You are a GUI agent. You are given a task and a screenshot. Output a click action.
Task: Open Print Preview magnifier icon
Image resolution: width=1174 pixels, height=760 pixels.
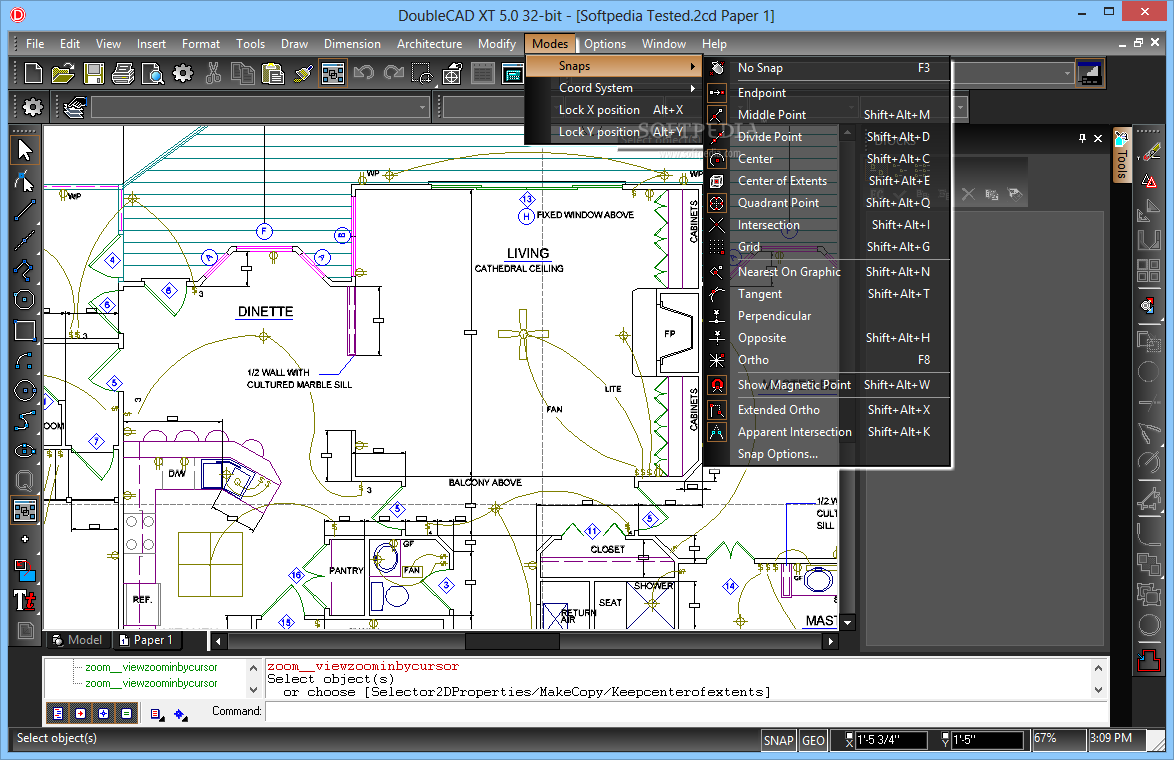click(153, 73)
